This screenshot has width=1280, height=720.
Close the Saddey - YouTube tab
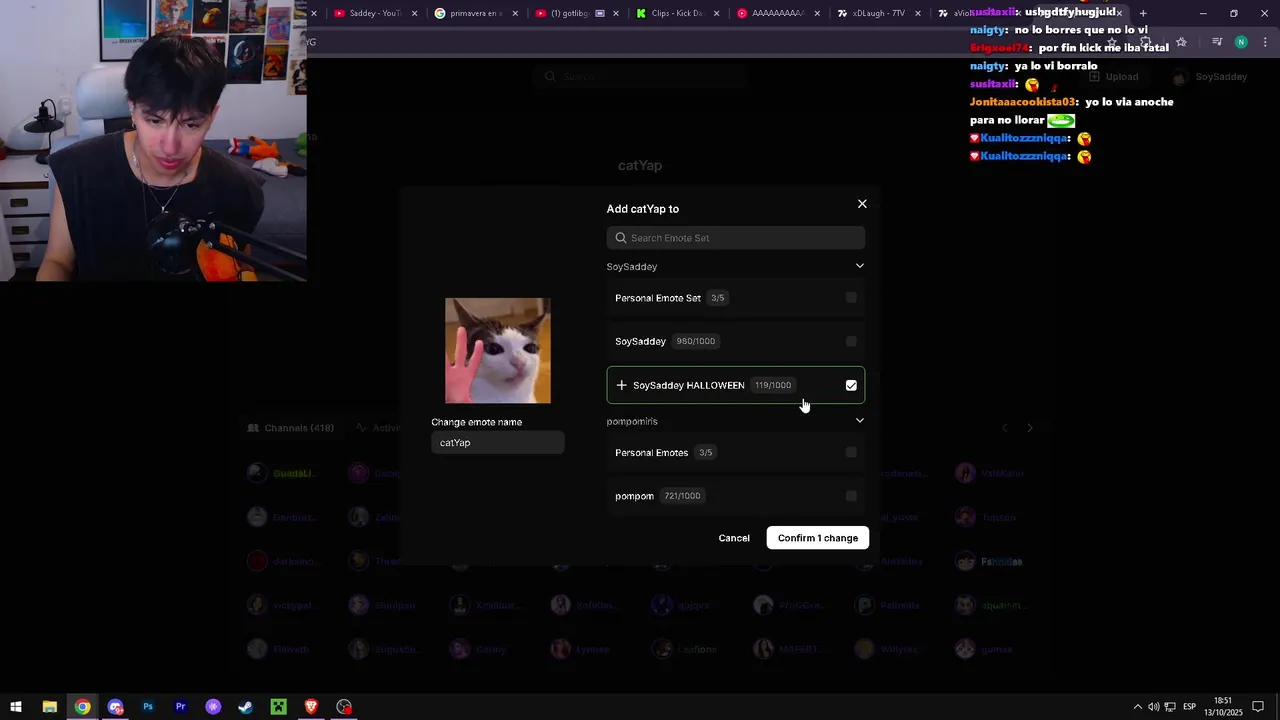[414, 13]
